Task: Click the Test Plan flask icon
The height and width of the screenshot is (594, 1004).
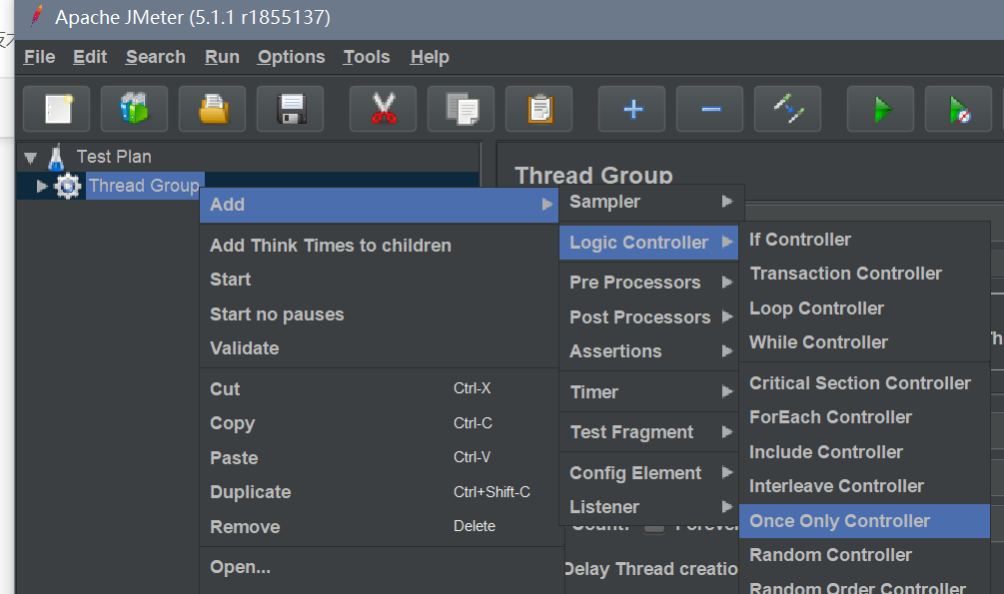Action: [x=56, y=157]
